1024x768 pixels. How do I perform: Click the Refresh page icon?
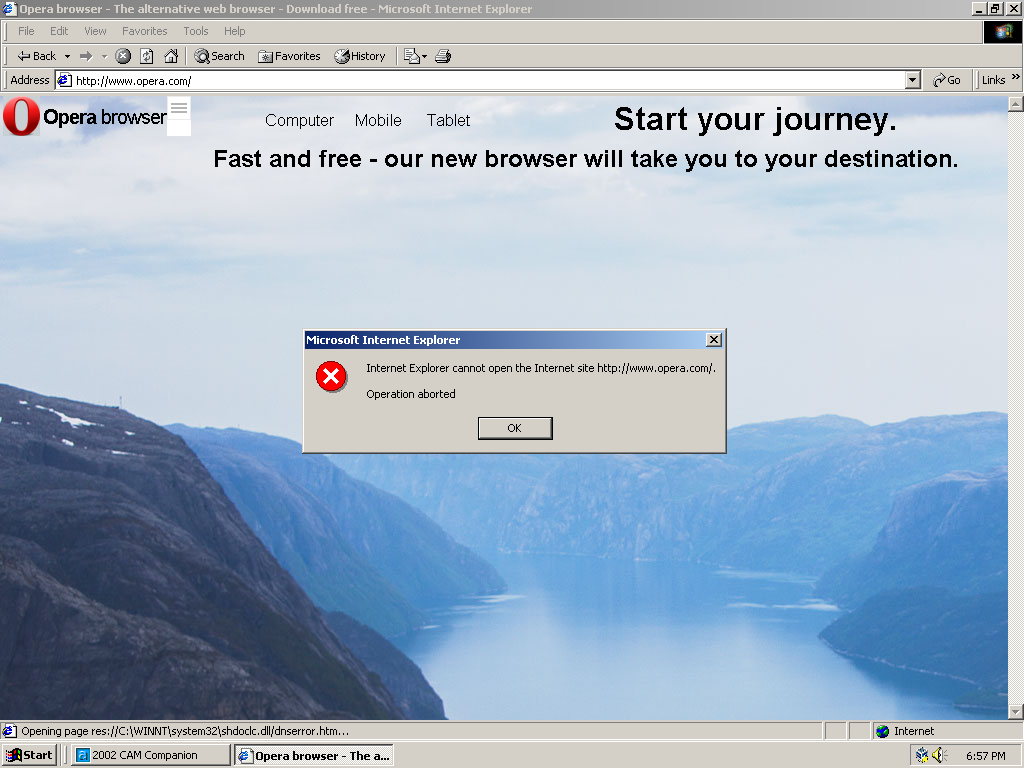point(147,56)
